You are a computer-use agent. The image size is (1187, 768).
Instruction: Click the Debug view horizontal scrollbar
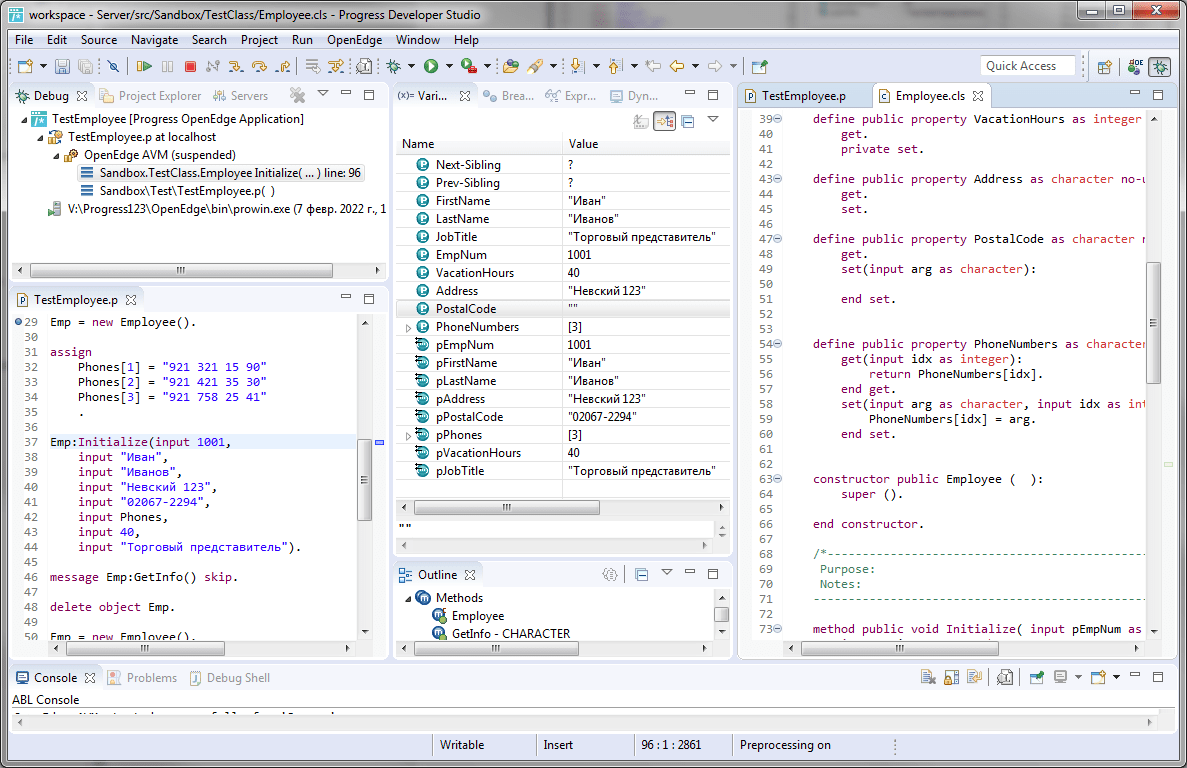tap(181, 270)
